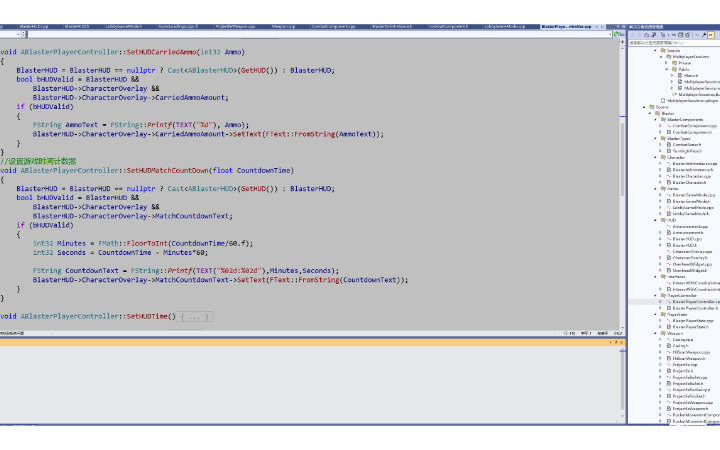Switch to BlasterHUD.cpp editor tab
This screenshot has height=450, width=720.
(34, 27)
